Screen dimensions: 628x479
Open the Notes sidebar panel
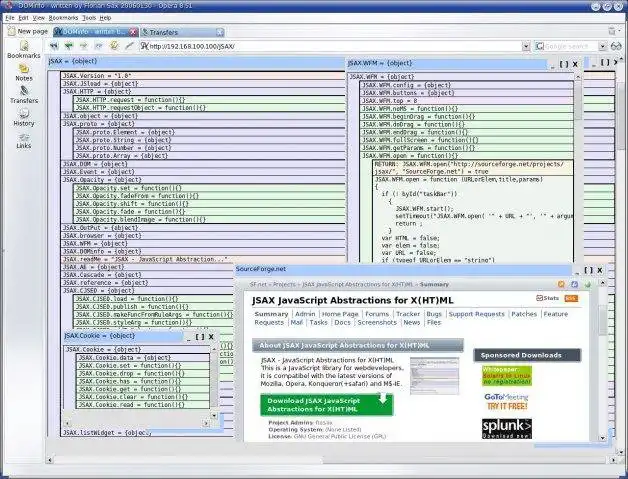(x=24, y=73)
